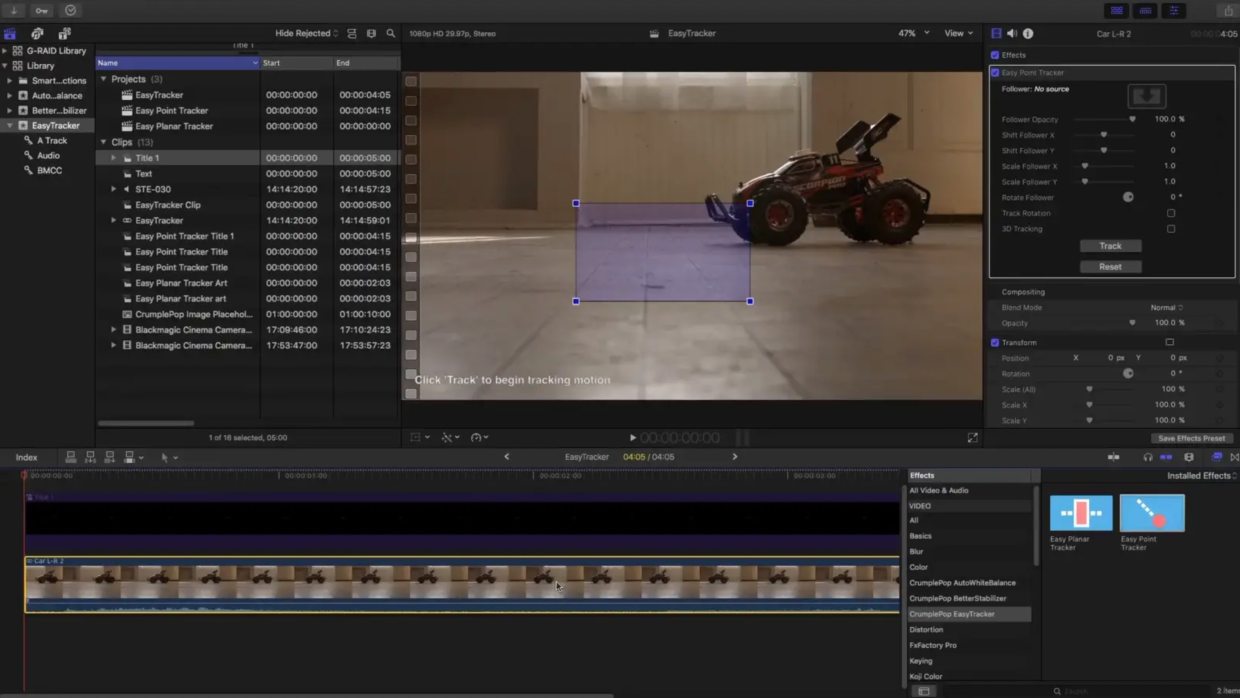
Task: Click the follower source drop well
Action: click(1146, 96)
